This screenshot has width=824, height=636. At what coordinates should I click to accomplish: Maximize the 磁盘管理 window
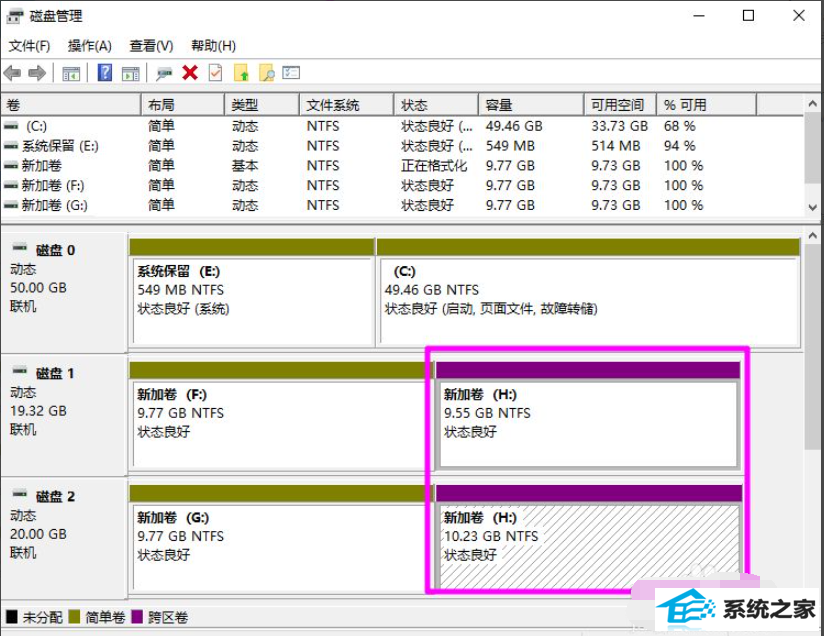748,16
